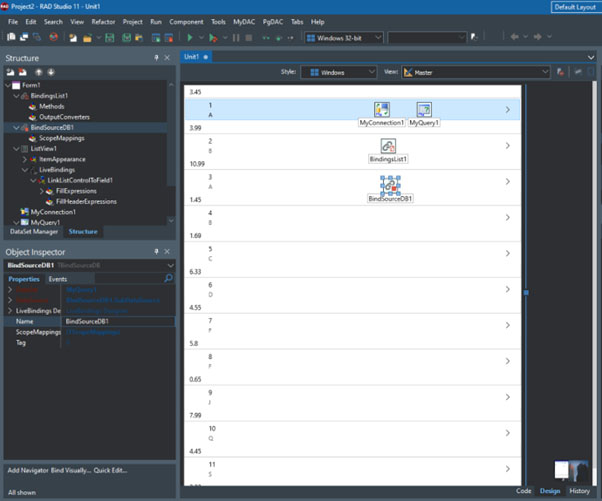Viewport: 602px width, 501px height.
Task: Select the ScopeMappings tree item
Action: click(61, 138)
